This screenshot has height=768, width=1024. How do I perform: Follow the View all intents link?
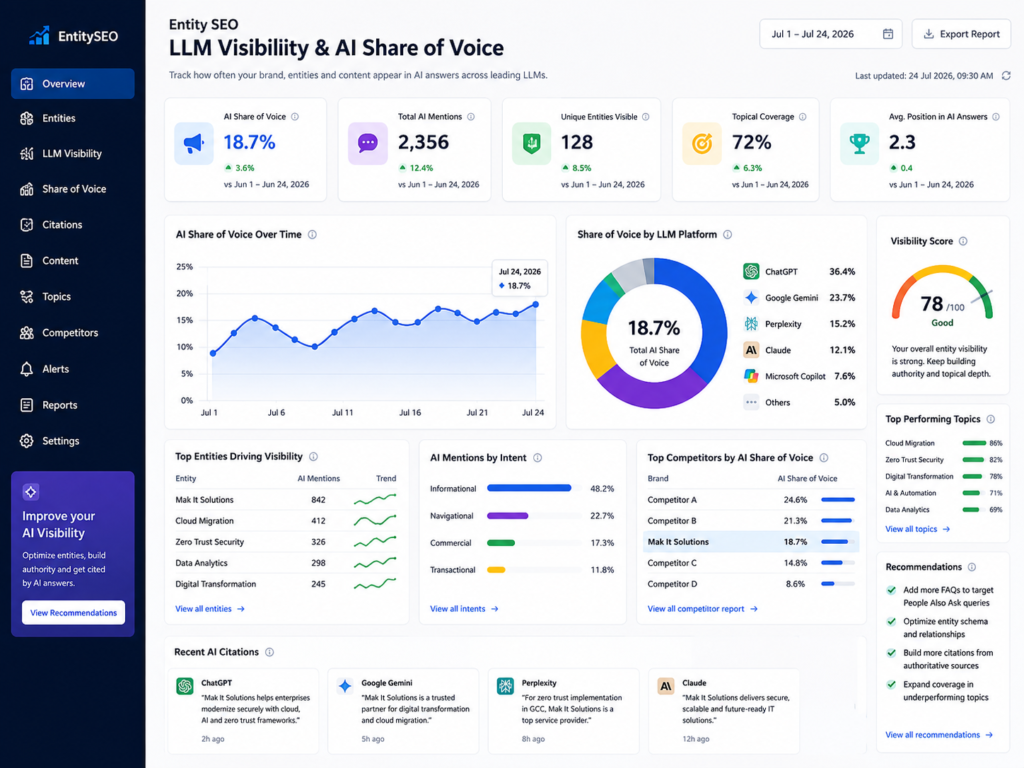coord(464,609)
